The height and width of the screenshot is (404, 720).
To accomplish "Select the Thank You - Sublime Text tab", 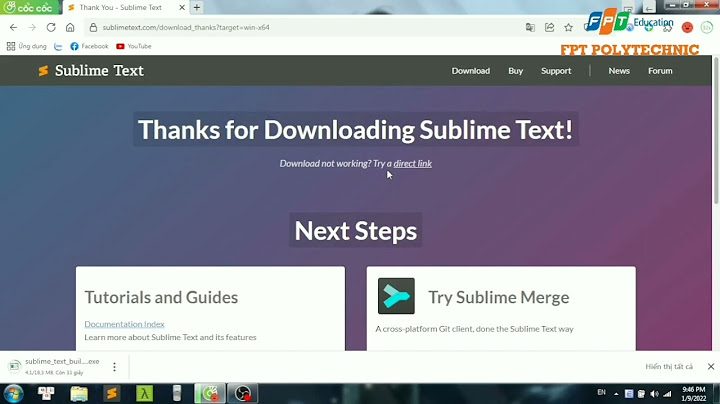I will (x=121, y=7).
